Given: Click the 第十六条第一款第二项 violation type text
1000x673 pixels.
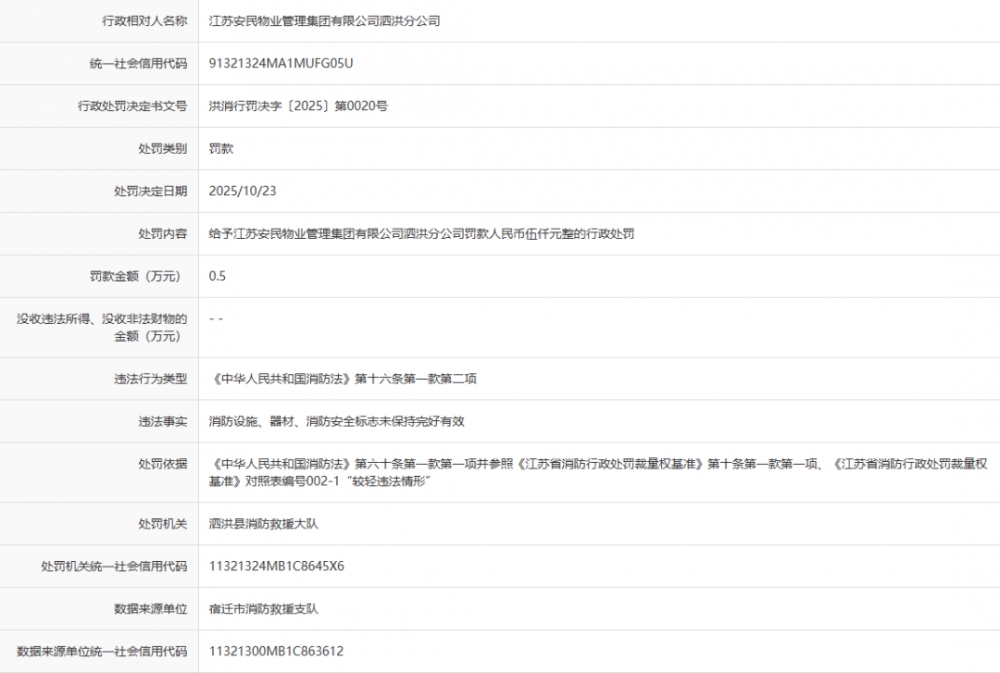Looking at the screenshot, I should (345, 379).
